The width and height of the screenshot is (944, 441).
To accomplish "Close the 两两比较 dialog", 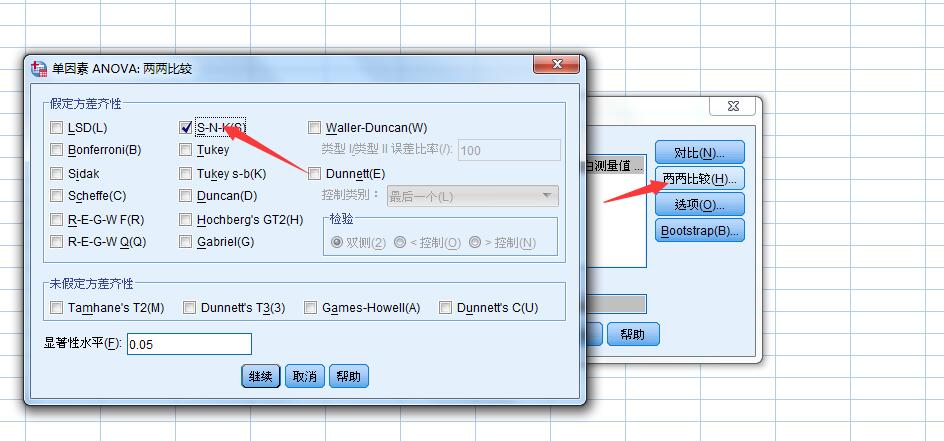I will click(x=557, y=64).
